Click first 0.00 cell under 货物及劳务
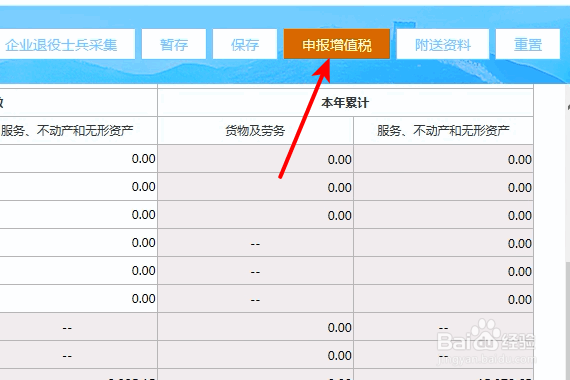 [256, 159]
